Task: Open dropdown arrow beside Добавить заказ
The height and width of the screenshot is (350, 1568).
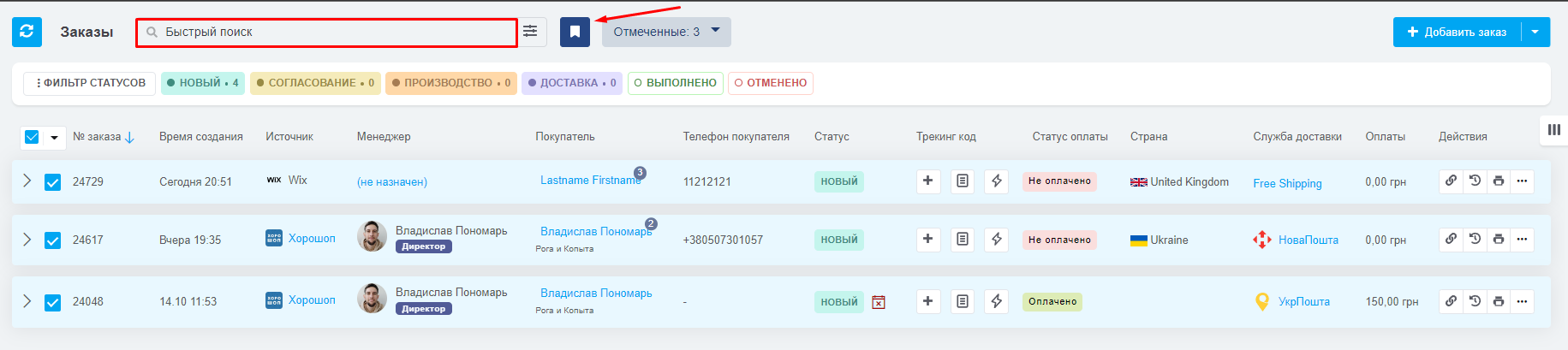Action: [1535, 32]
